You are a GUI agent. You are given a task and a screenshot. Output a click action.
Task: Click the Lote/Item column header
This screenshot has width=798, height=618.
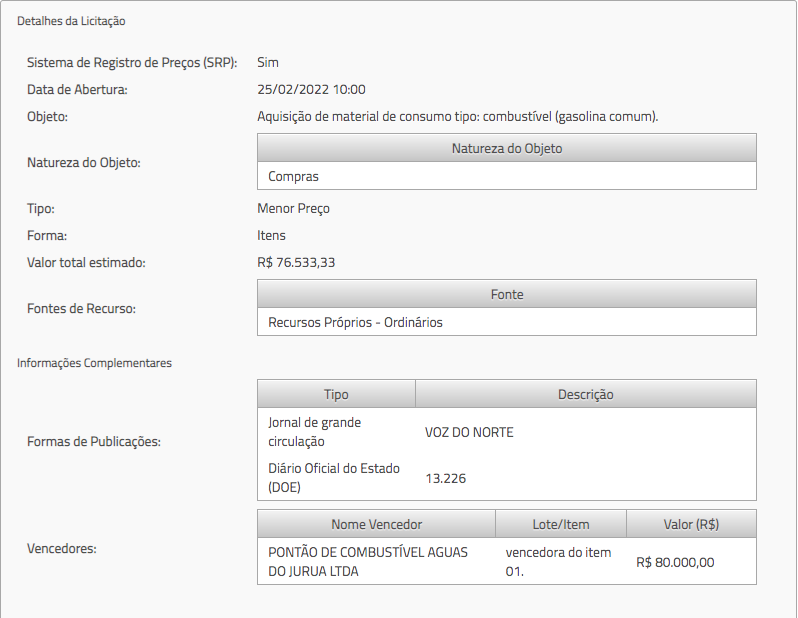[561, 524]
